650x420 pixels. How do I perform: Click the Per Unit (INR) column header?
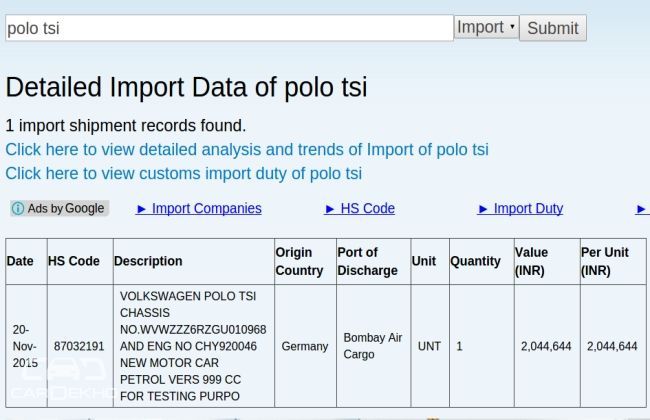(613, 262)
